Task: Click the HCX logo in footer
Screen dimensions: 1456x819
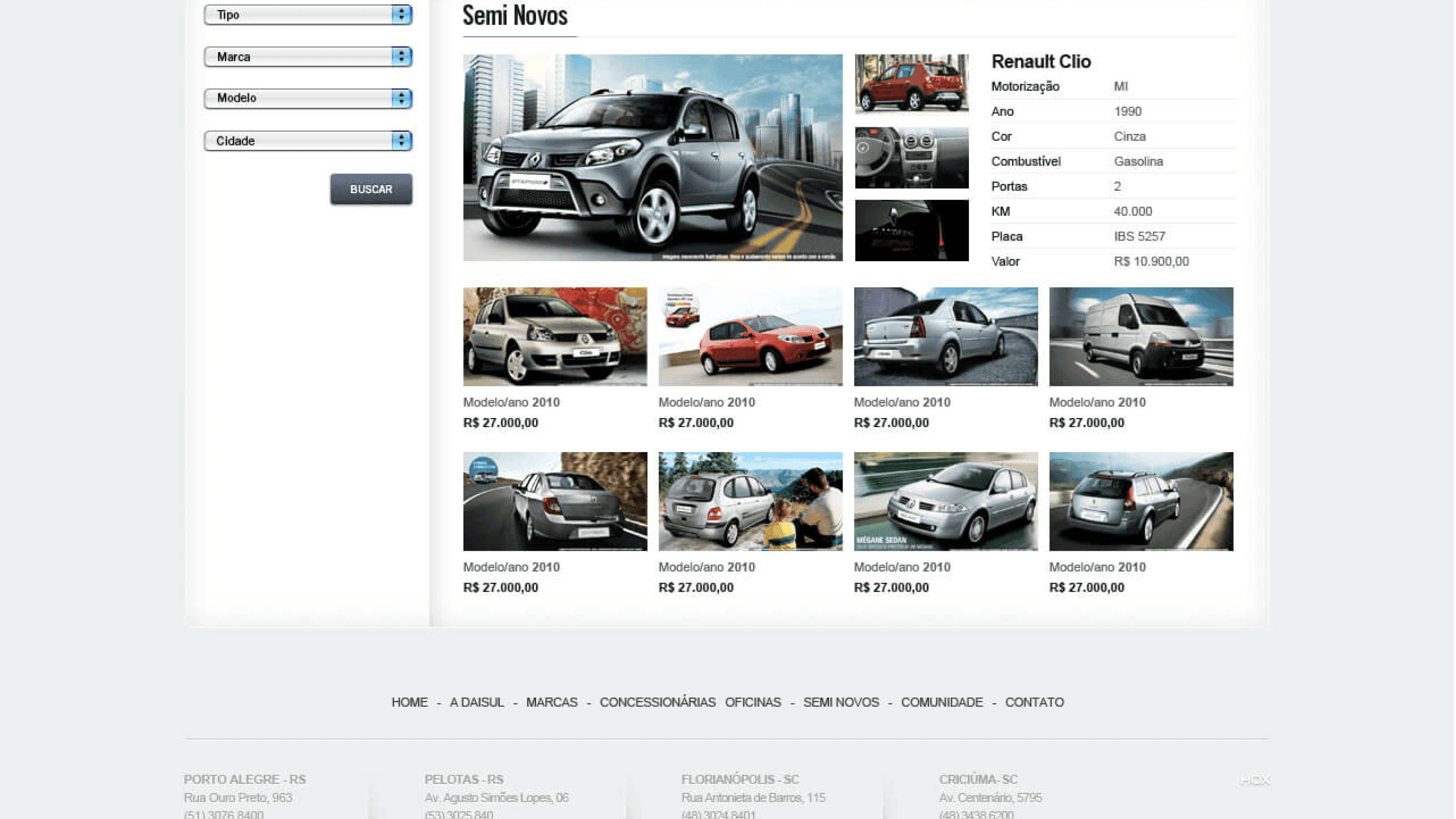Action: coord(1255,781)
